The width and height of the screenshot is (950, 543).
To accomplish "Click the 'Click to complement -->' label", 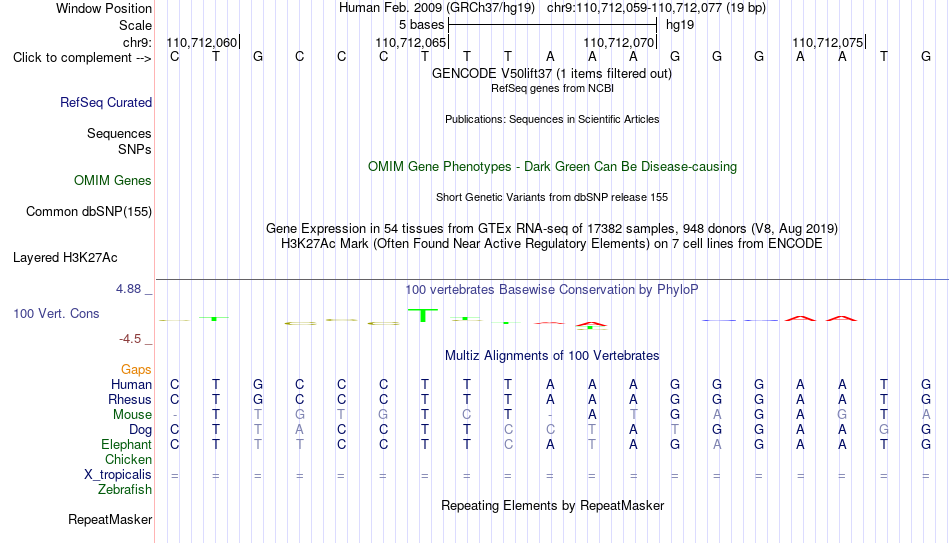I will click(x=82, y=58).
